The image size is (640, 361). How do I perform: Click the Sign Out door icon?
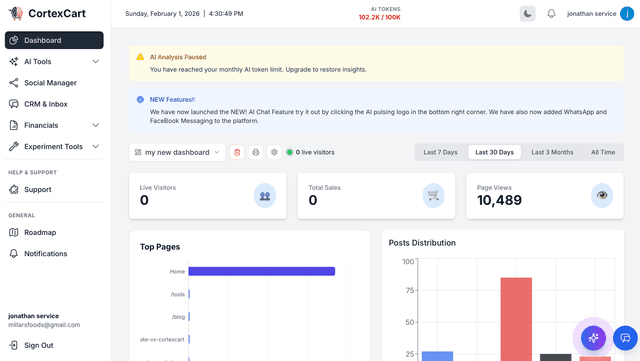coord(13,345)
